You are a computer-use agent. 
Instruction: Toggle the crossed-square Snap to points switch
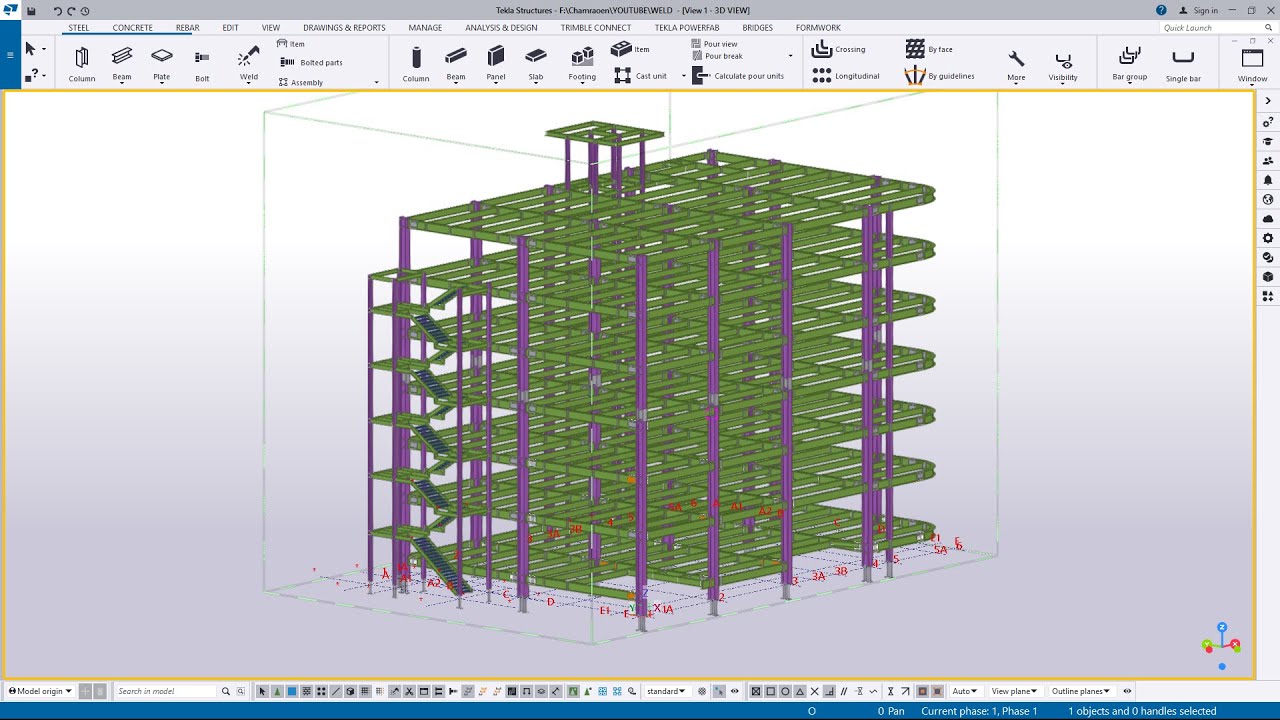tap(756, 691)
